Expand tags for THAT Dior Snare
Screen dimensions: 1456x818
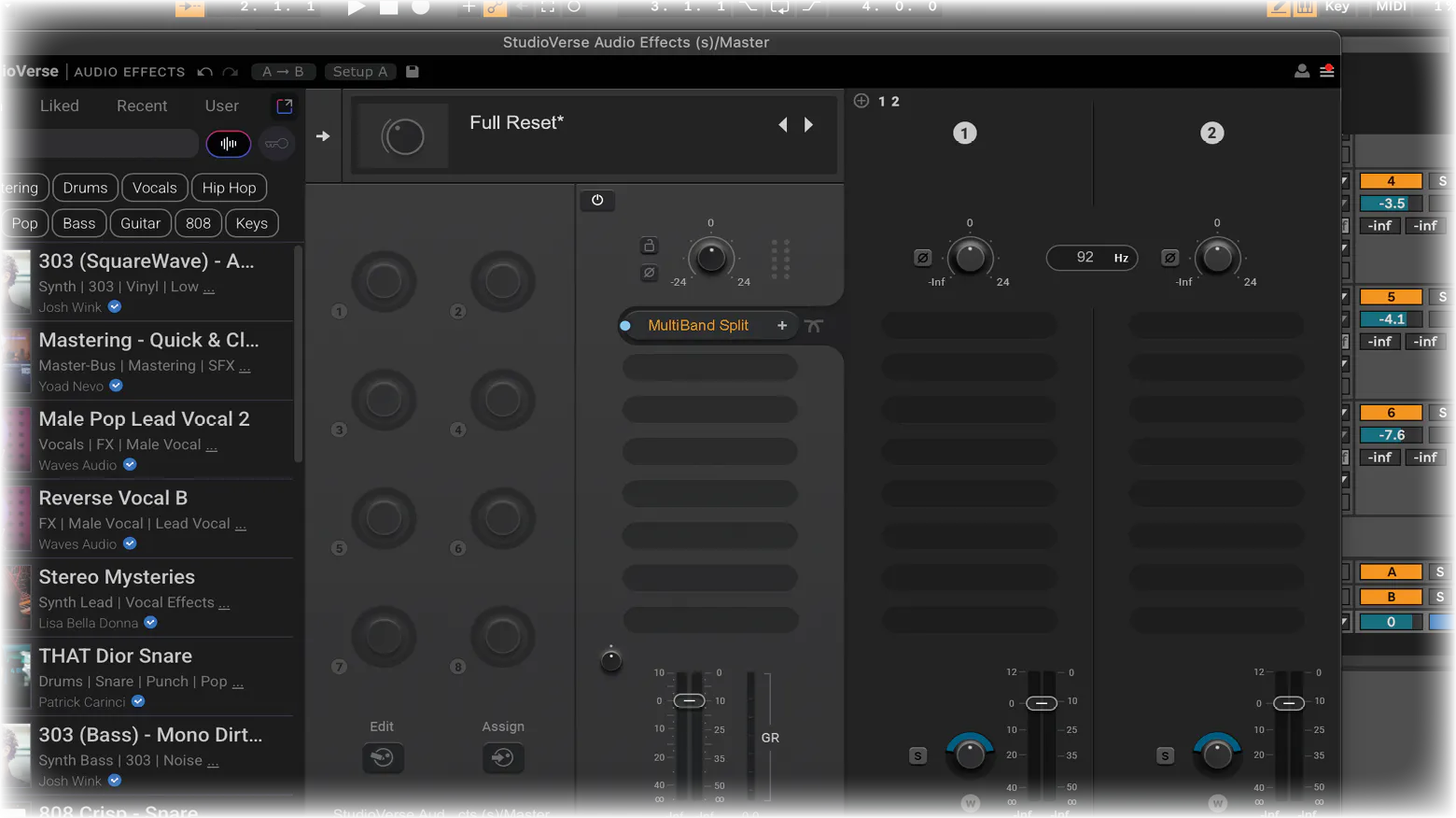pyautogui.click(x=238, y=683)
